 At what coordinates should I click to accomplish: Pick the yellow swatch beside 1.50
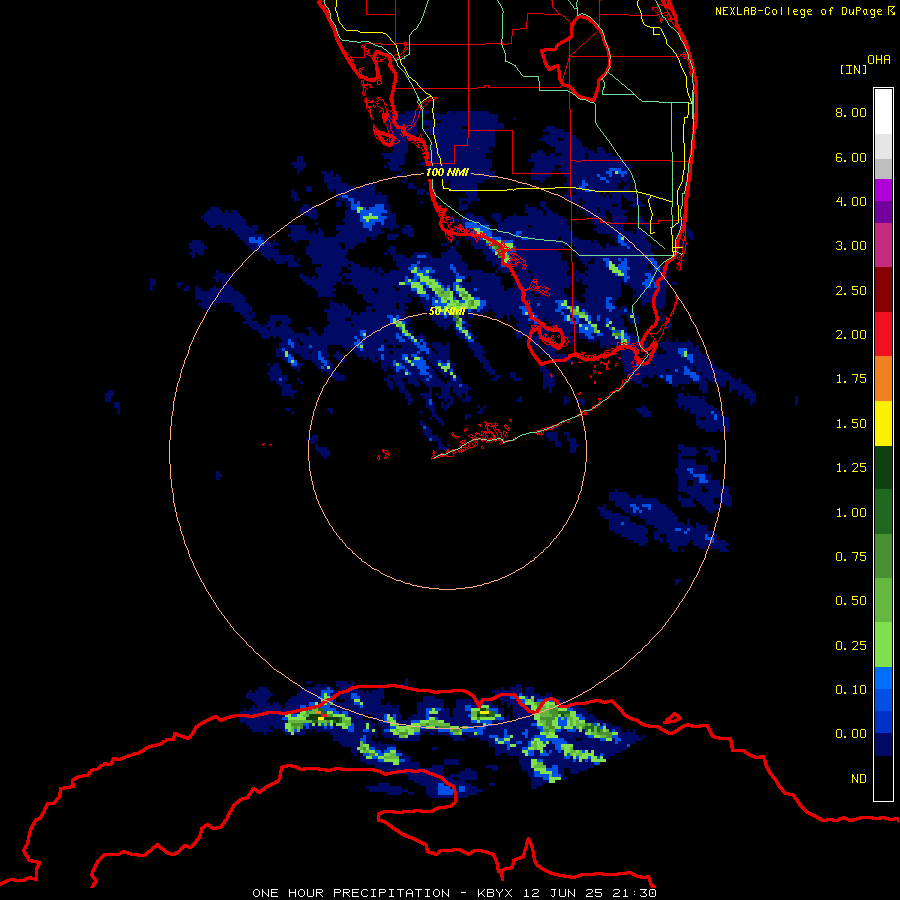883,424
